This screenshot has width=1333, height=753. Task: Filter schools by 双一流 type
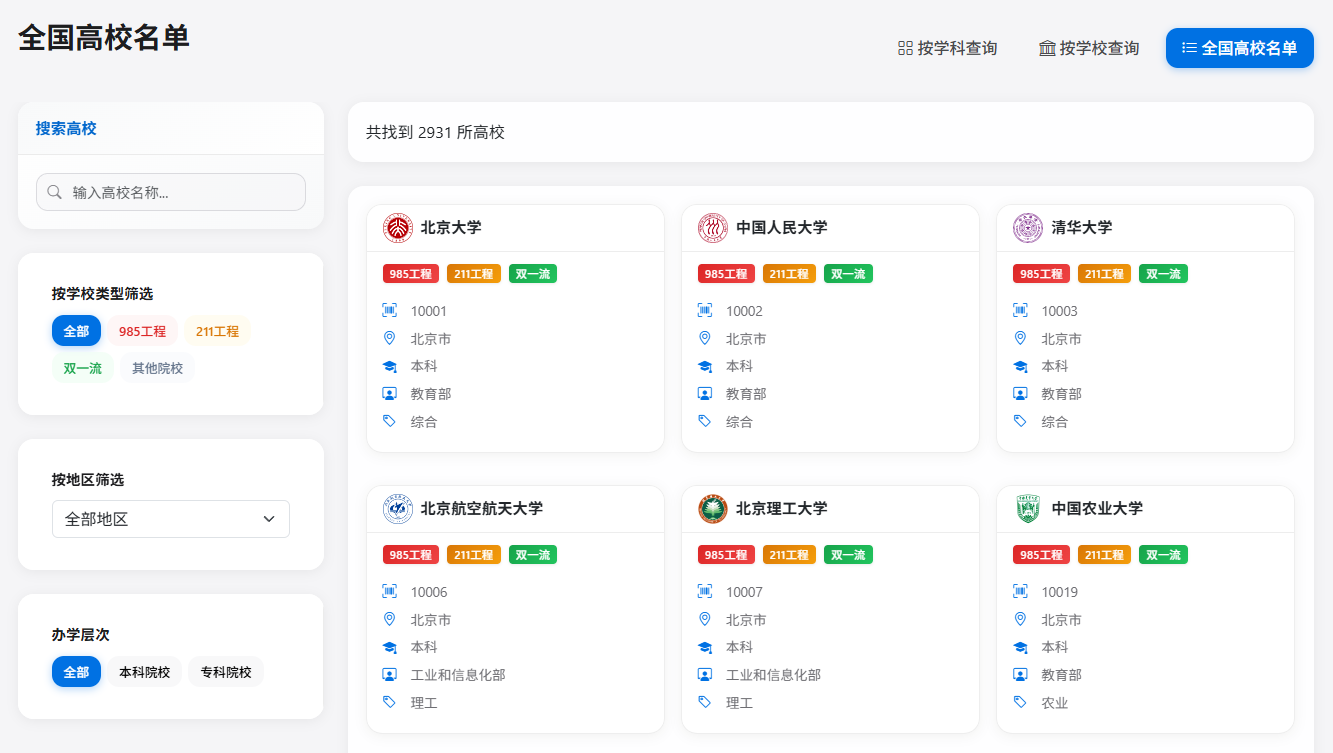pyautogui.click(x=83, y=368)
